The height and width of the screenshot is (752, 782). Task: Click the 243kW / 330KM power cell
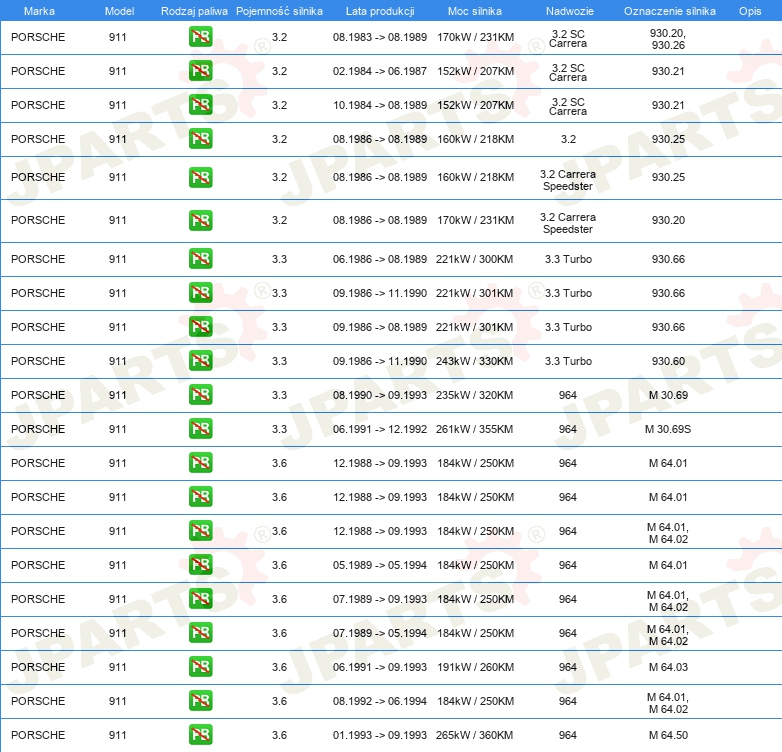[474, 361]
